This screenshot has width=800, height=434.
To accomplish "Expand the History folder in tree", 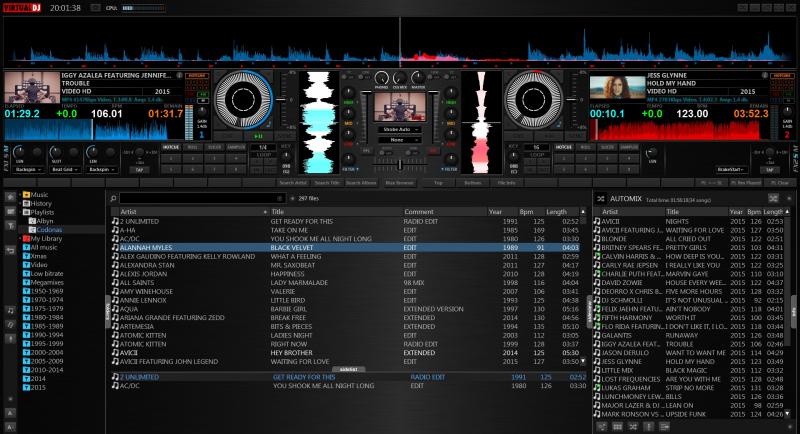I will pos(21,203).
